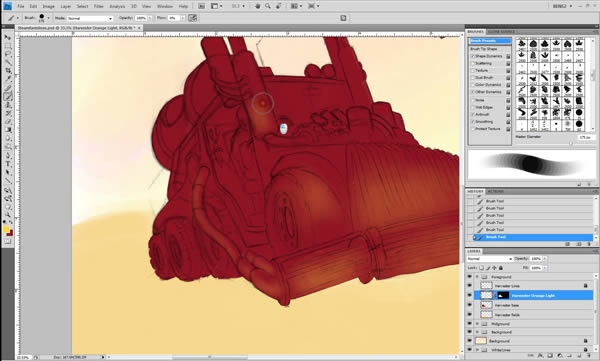
Task: Click the yellow foreground color swatch
Action: pos(6,229)
